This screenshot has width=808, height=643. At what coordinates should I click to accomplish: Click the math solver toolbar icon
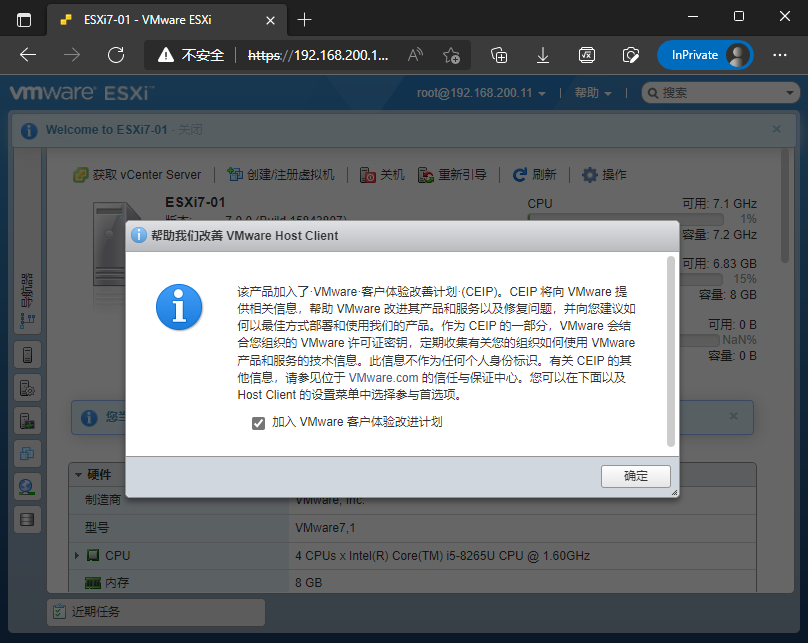[x=586, y=55]
